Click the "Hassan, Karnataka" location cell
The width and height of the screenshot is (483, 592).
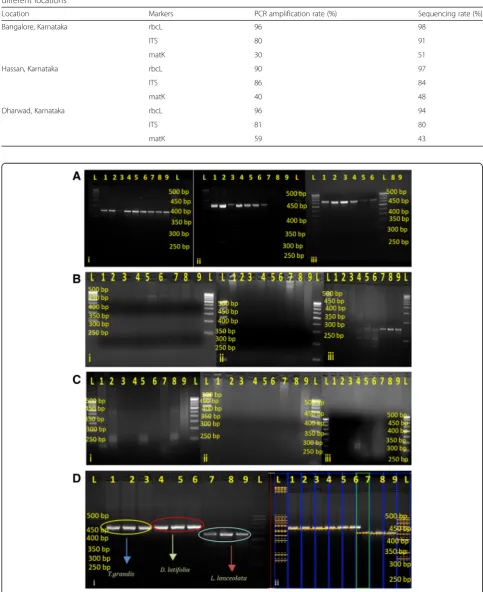30,69
